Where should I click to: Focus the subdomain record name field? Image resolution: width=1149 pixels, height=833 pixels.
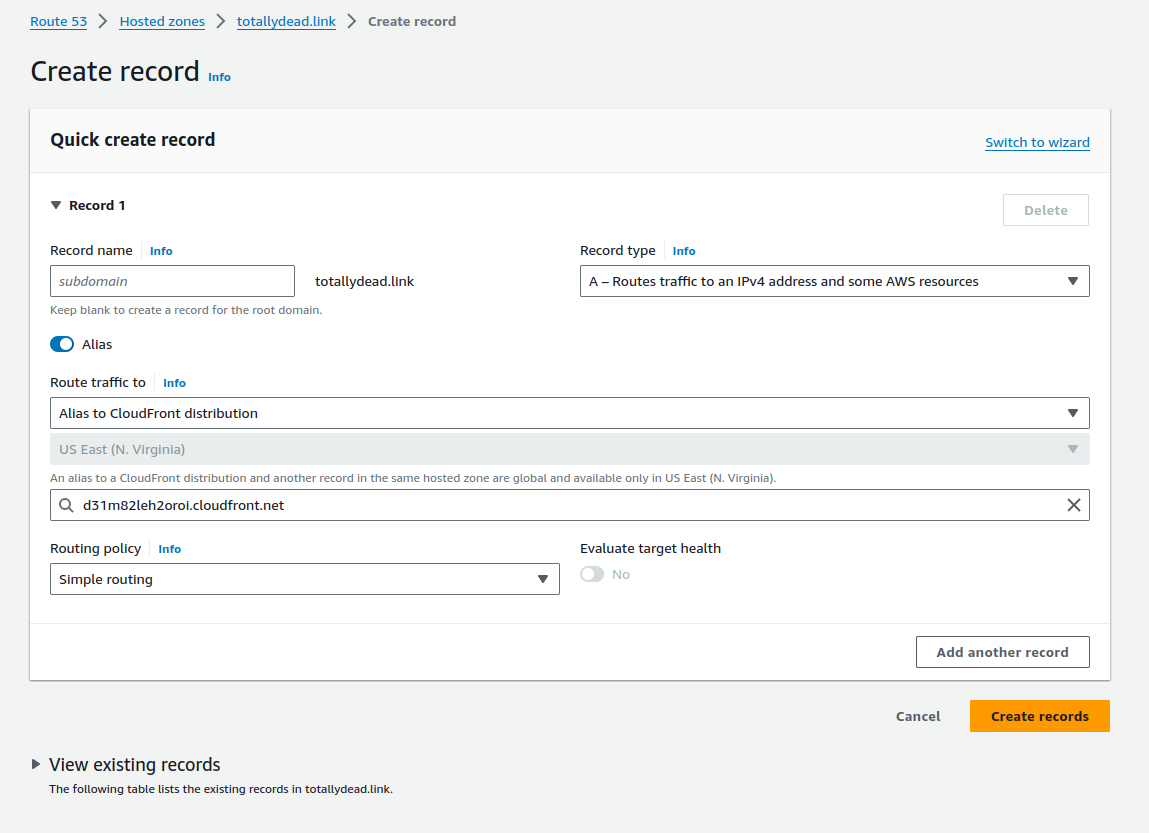[x=172, y=281]
